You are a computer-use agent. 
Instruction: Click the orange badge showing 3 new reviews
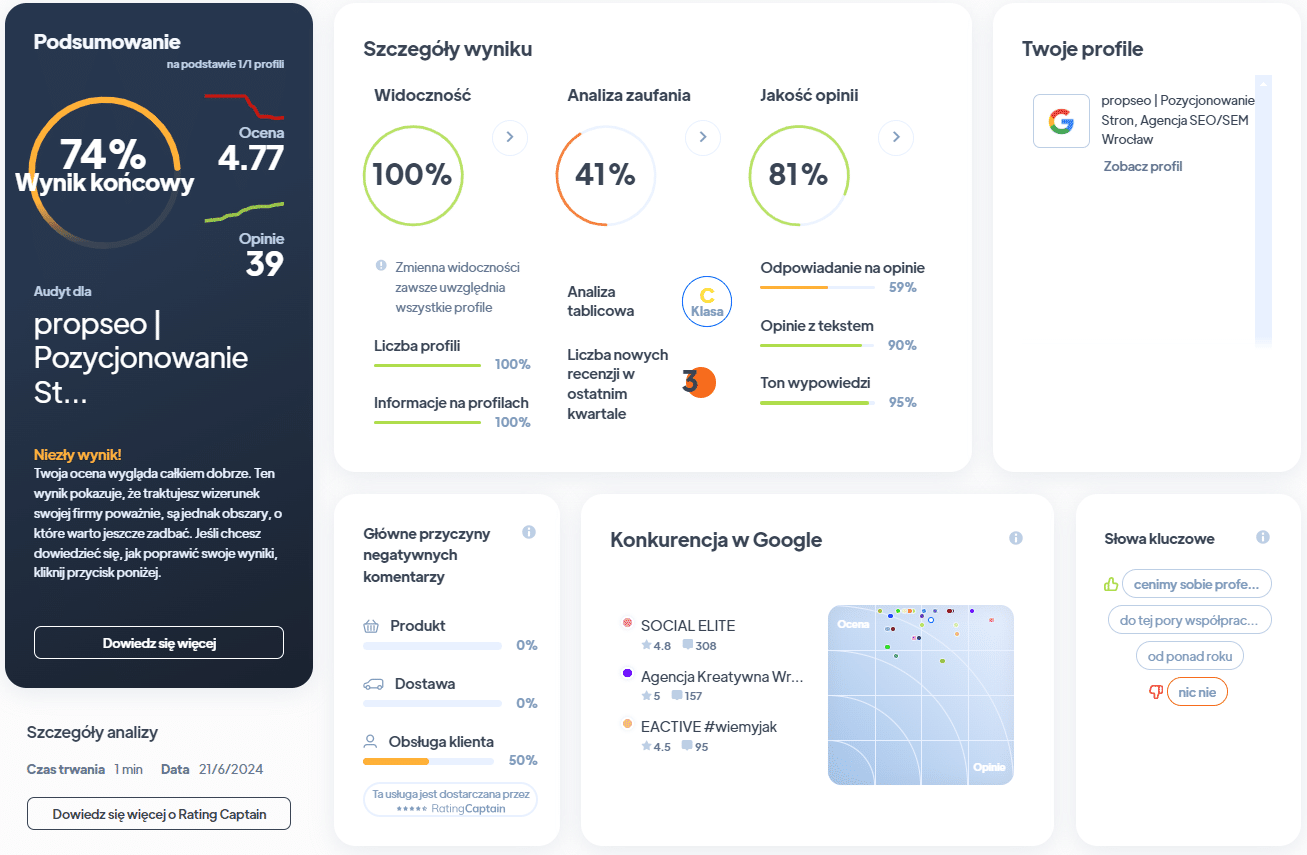pos(700,382)
